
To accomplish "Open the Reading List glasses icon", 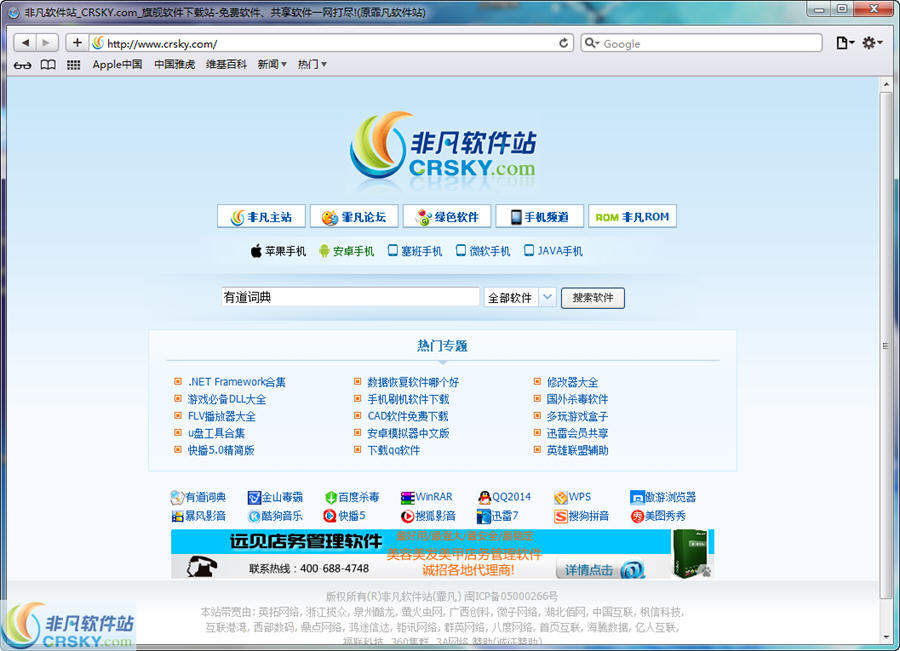I will (22, 65).
